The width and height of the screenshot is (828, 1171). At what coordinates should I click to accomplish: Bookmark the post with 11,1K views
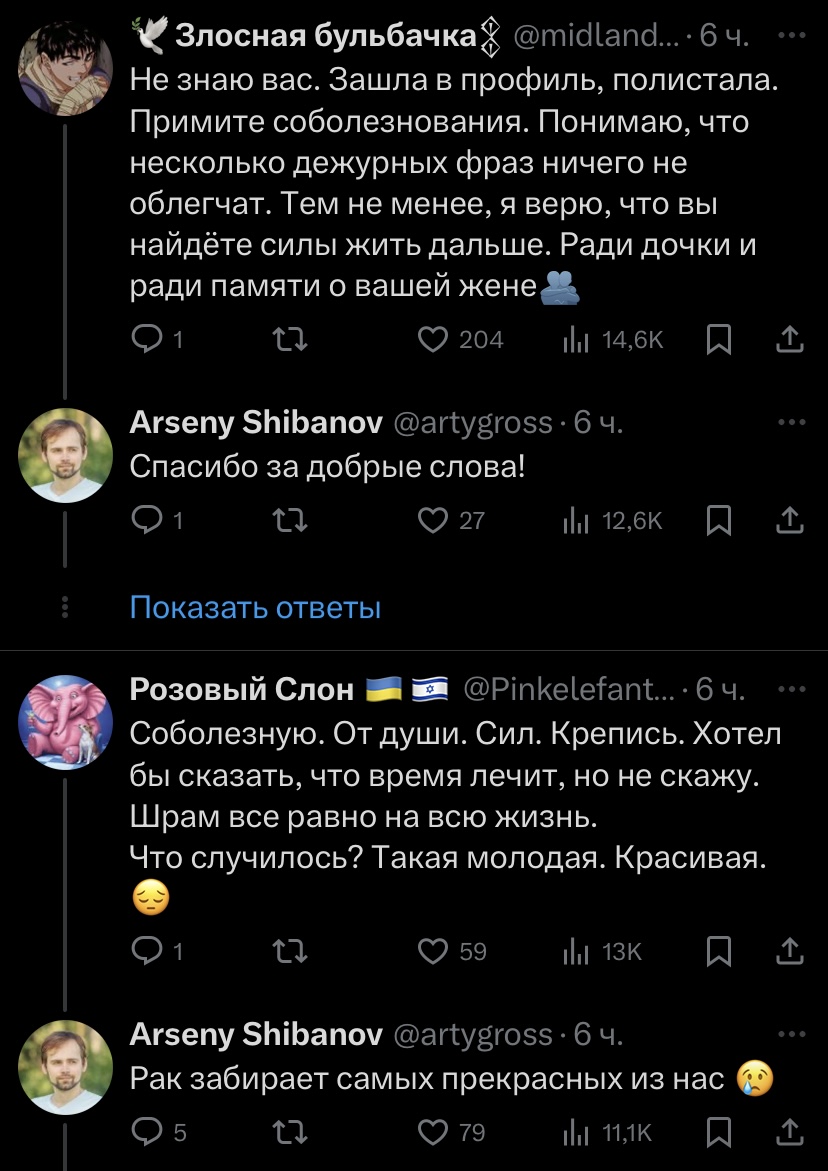[x=718, y=1131]
